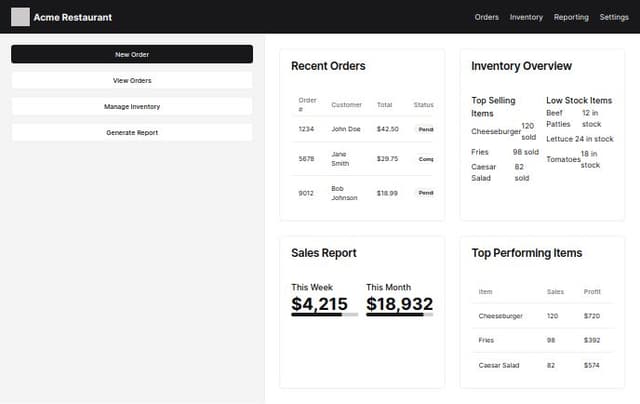Click customer name Jane Smith
The width and height of the screenshot is (640, 404).
[x=340, y=159]
